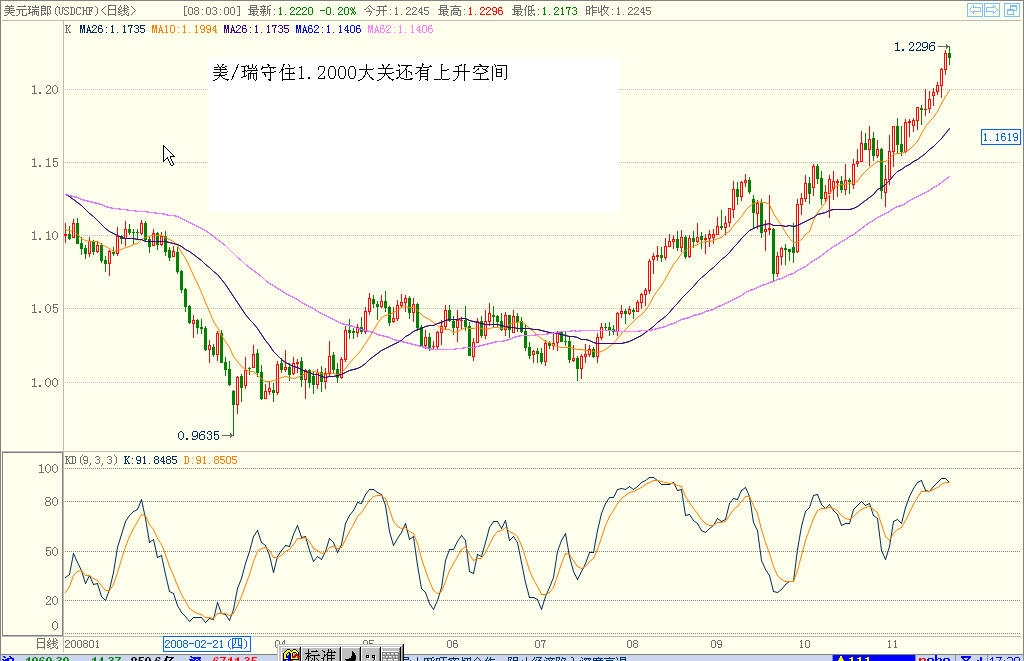Toggle half/full width moon icon
Viewport: 1024px width, 661px height.
click(351, 655)
